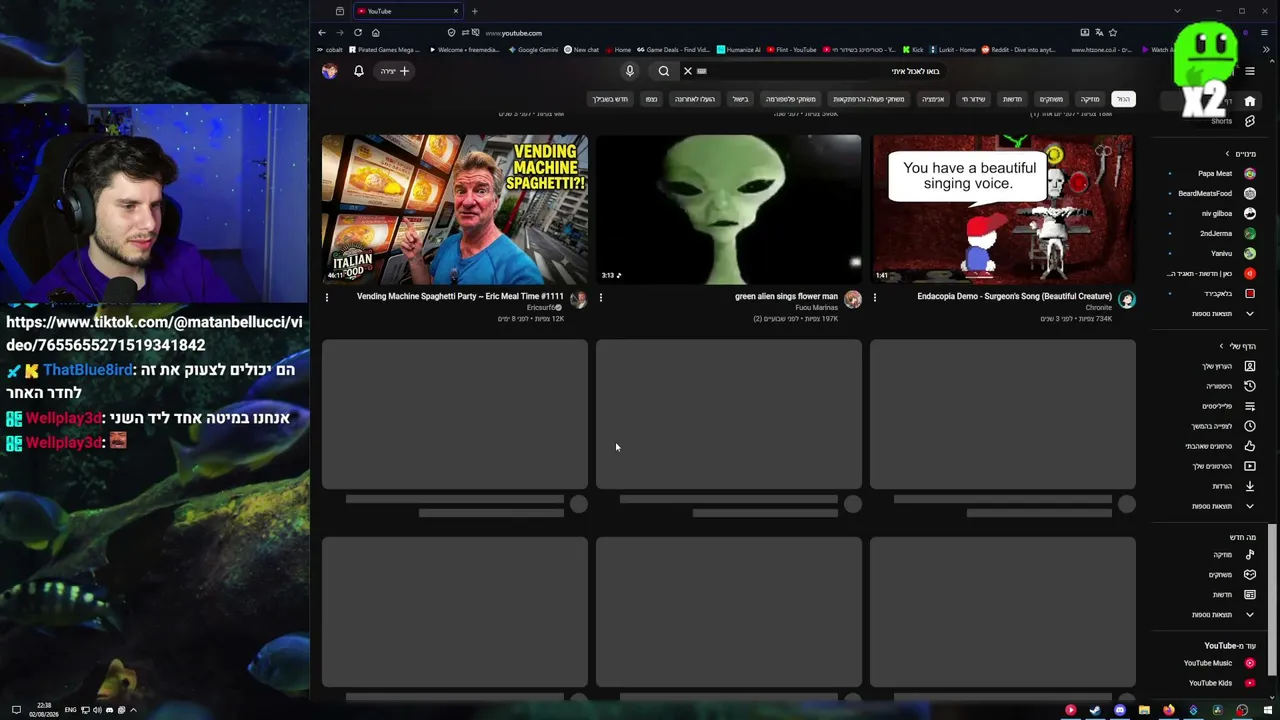This screenshot has width=1280, height=720.
Task: Open Fuou Marinas channel avatar
Action: tap(853, 299)
